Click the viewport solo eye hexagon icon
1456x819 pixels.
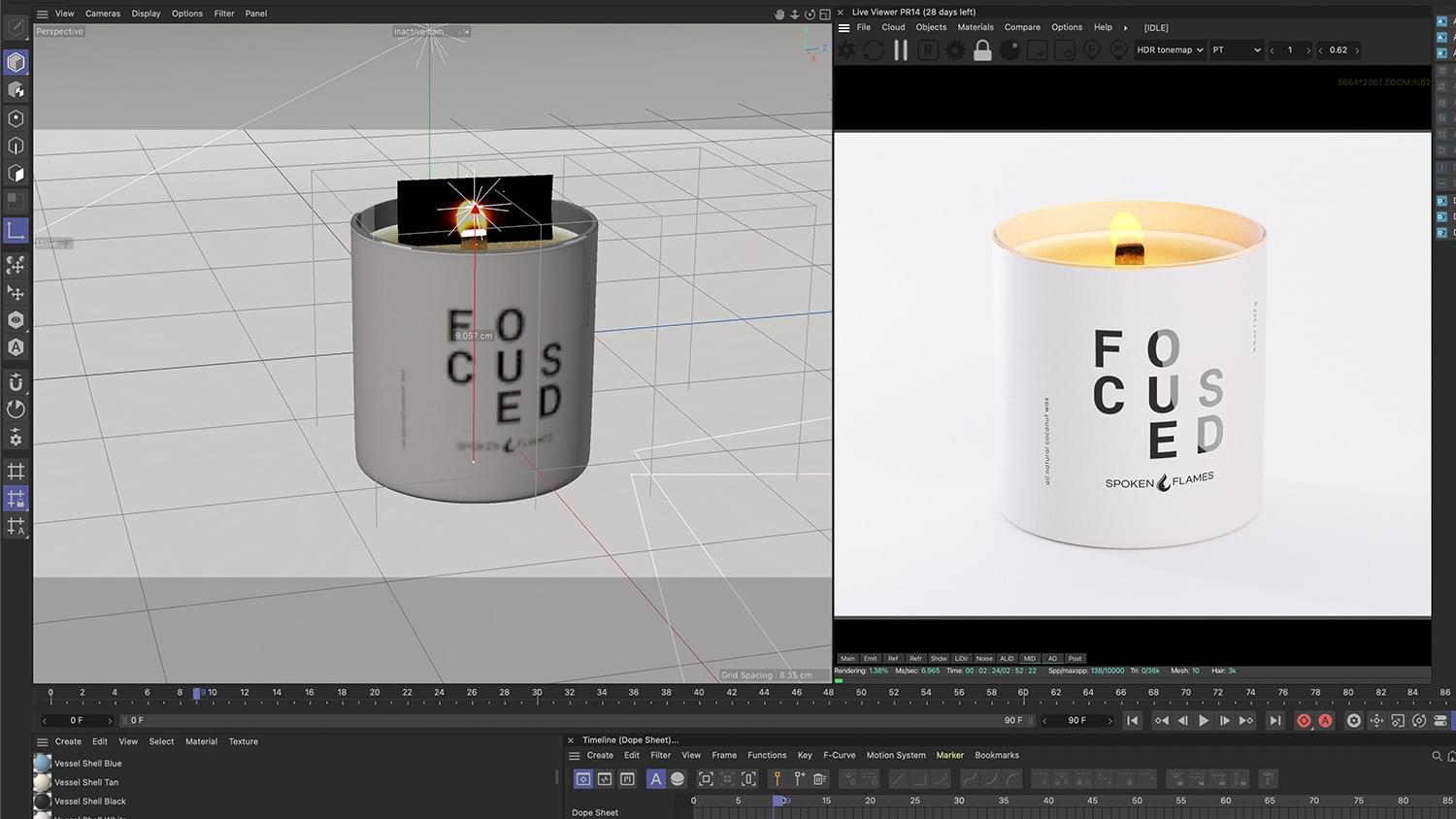click(x=16, y=319)
